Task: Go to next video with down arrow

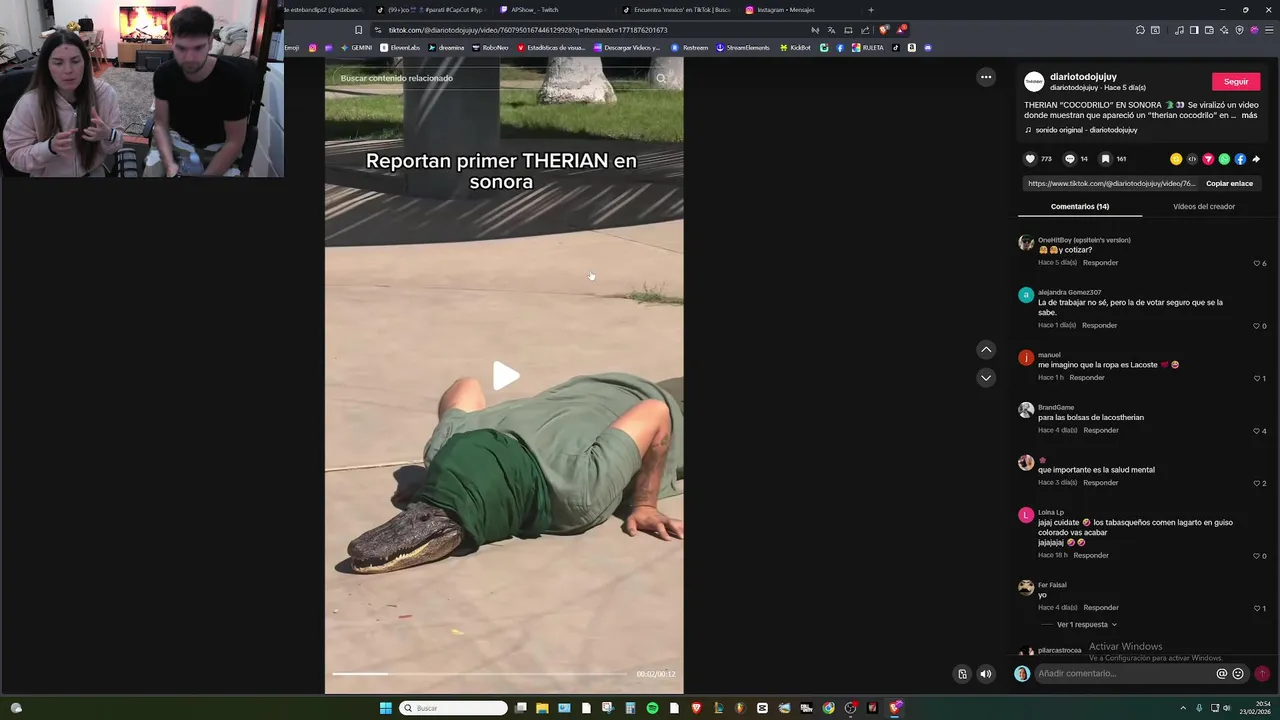Action: point(986,377)
